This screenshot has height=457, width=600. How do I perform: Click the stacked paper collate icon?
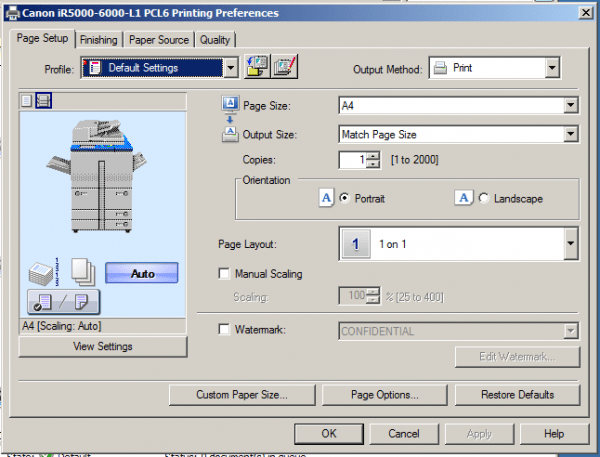tap(44, 273)
